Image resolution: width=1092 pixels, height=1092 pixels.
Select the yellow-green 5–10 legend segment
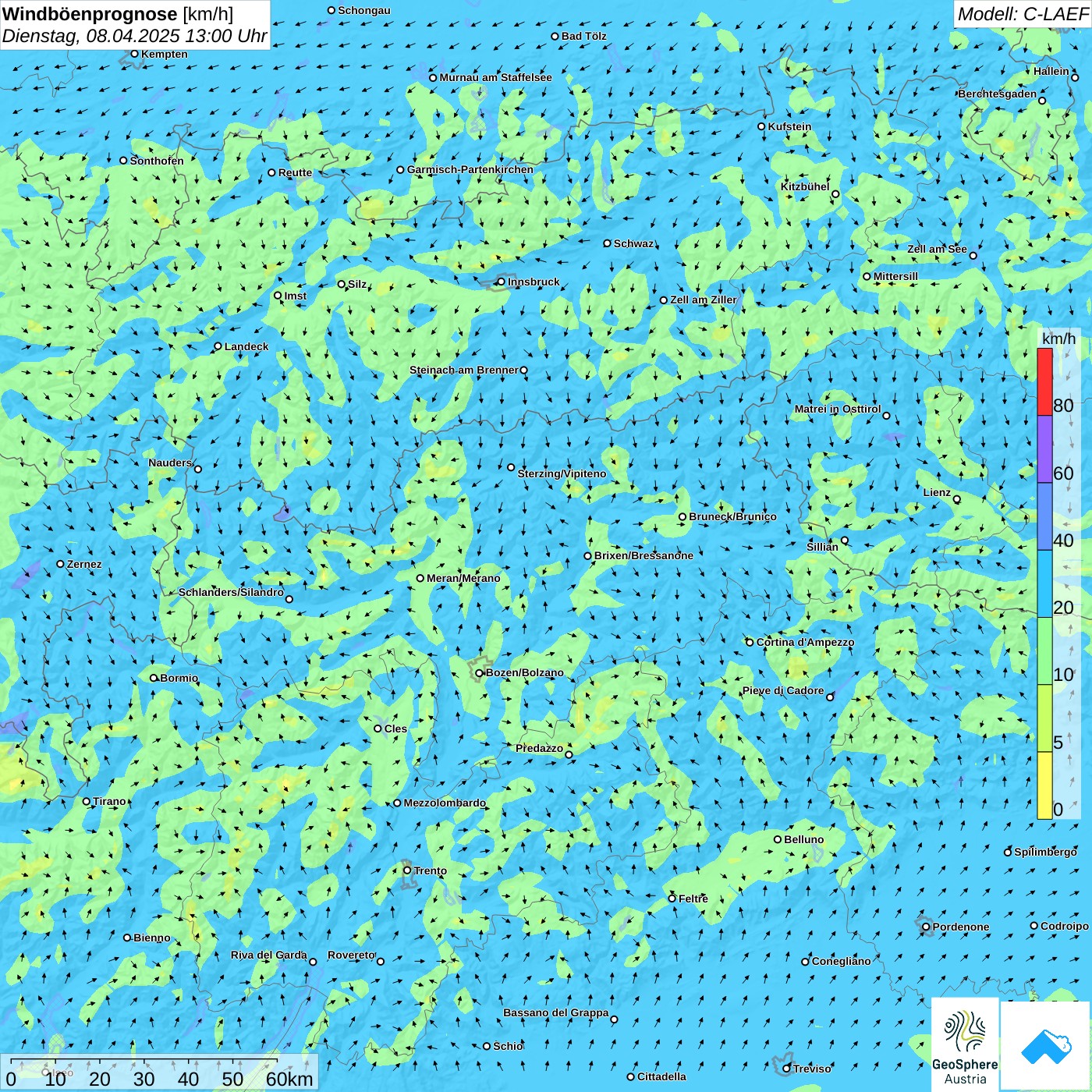[x=1044, y=718]
